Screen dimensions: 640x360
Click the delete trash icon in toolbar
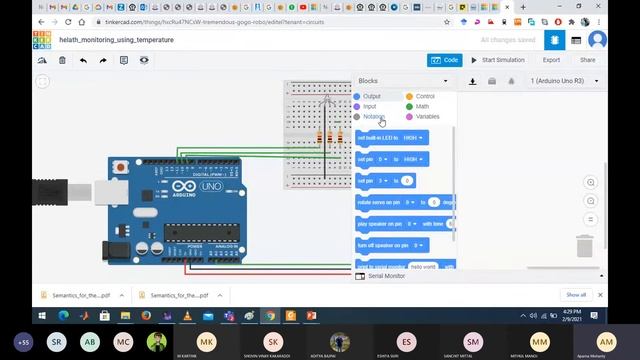(x=62, y=60)
